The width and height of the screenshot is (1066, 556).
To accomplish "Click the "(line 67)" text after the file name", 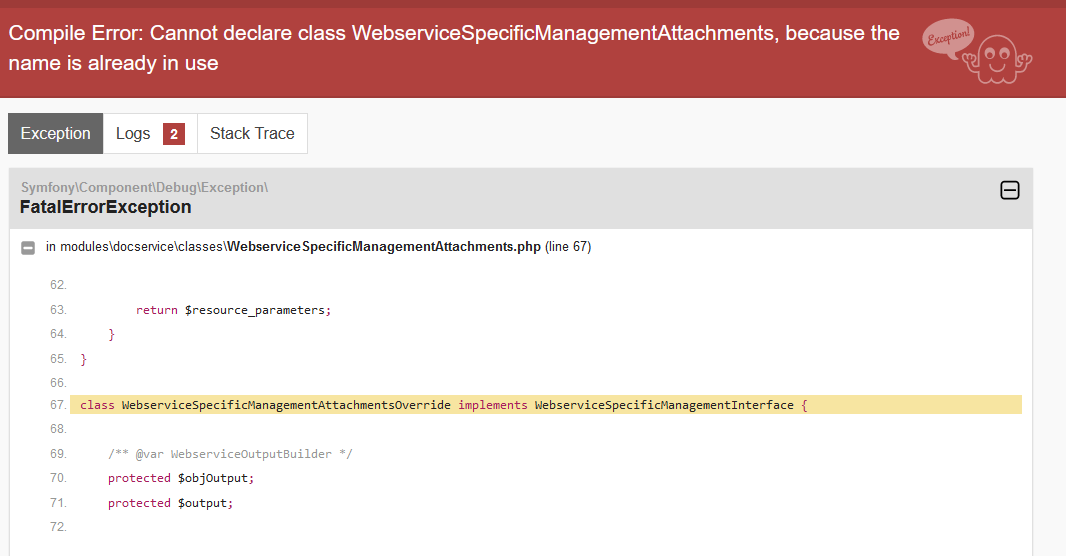I will point(568,247).
